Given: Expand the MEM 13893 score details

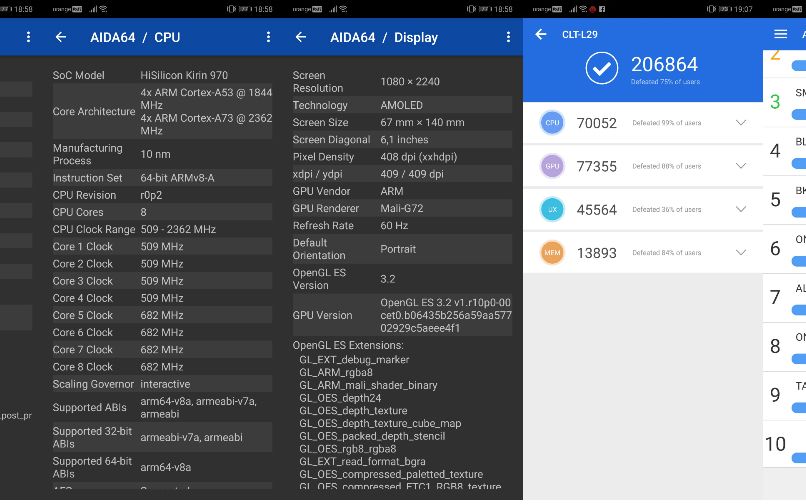Looking at the screenshot, I should (x=741, y=253).
